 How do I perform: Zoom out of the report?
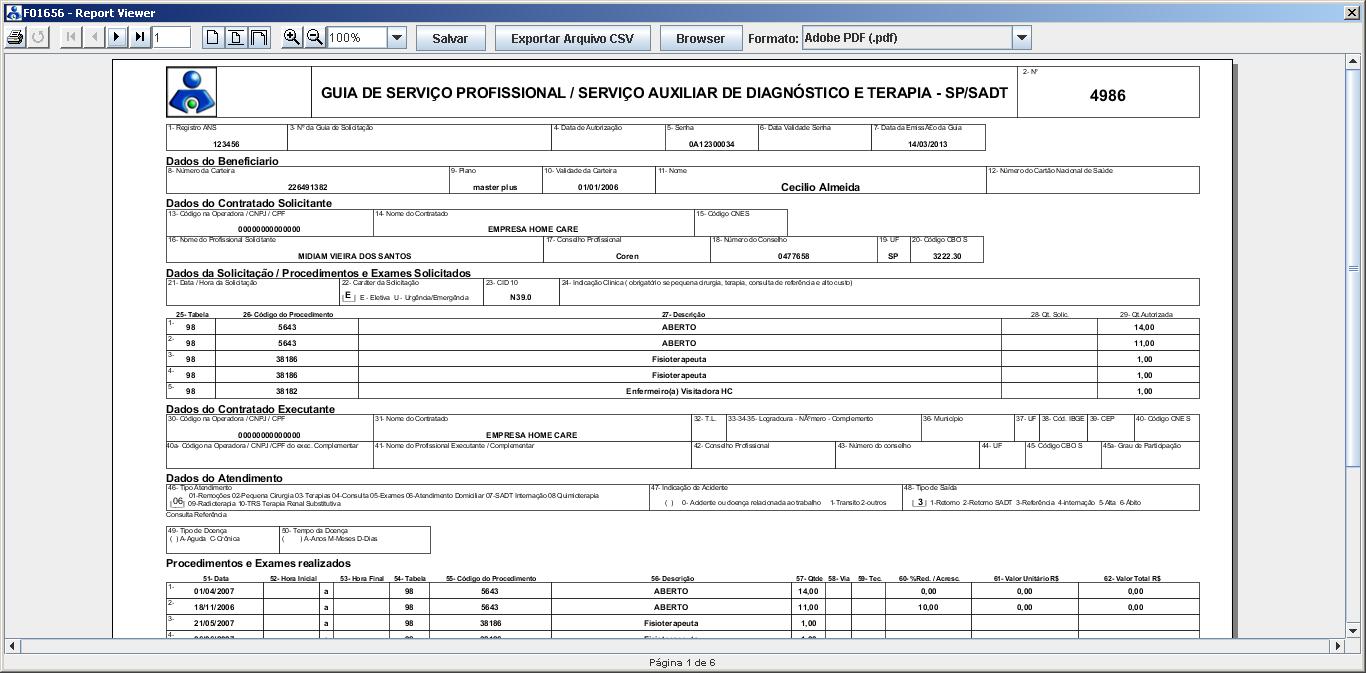pos(315,38)
